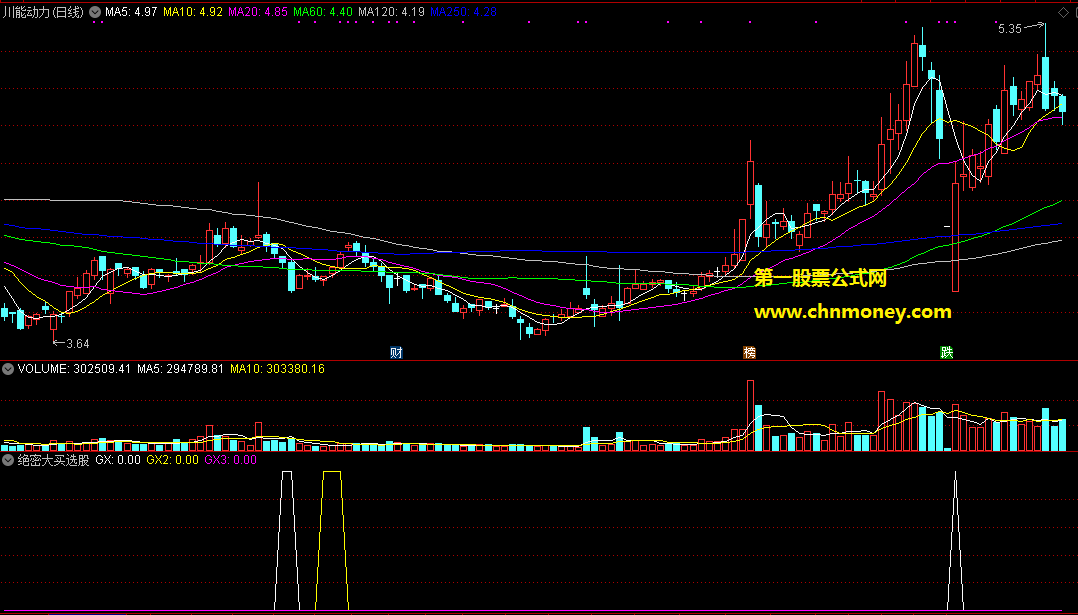Click the 3.64 low price label
The image size is (1078, 615).
click(x=78, y=344)
